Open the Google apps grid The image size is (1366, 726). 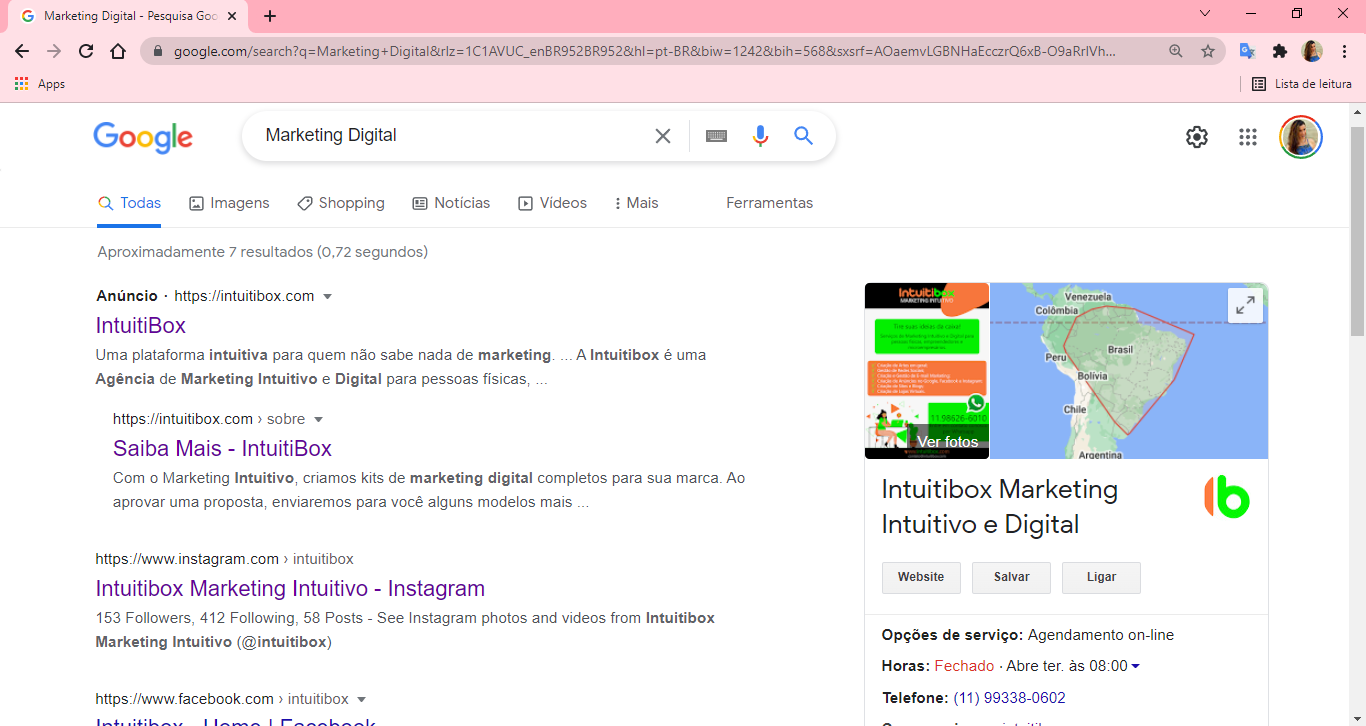coord(1247,137)
